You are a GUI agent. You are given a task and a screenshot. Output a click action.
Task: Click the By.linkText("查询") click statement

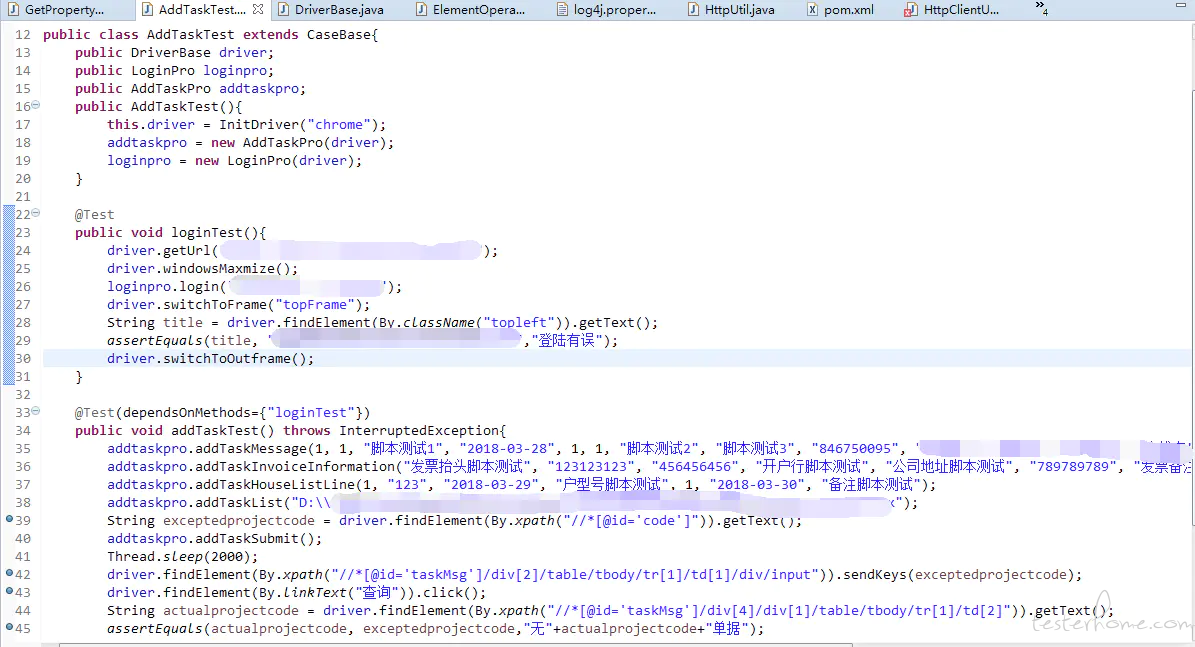296,593
